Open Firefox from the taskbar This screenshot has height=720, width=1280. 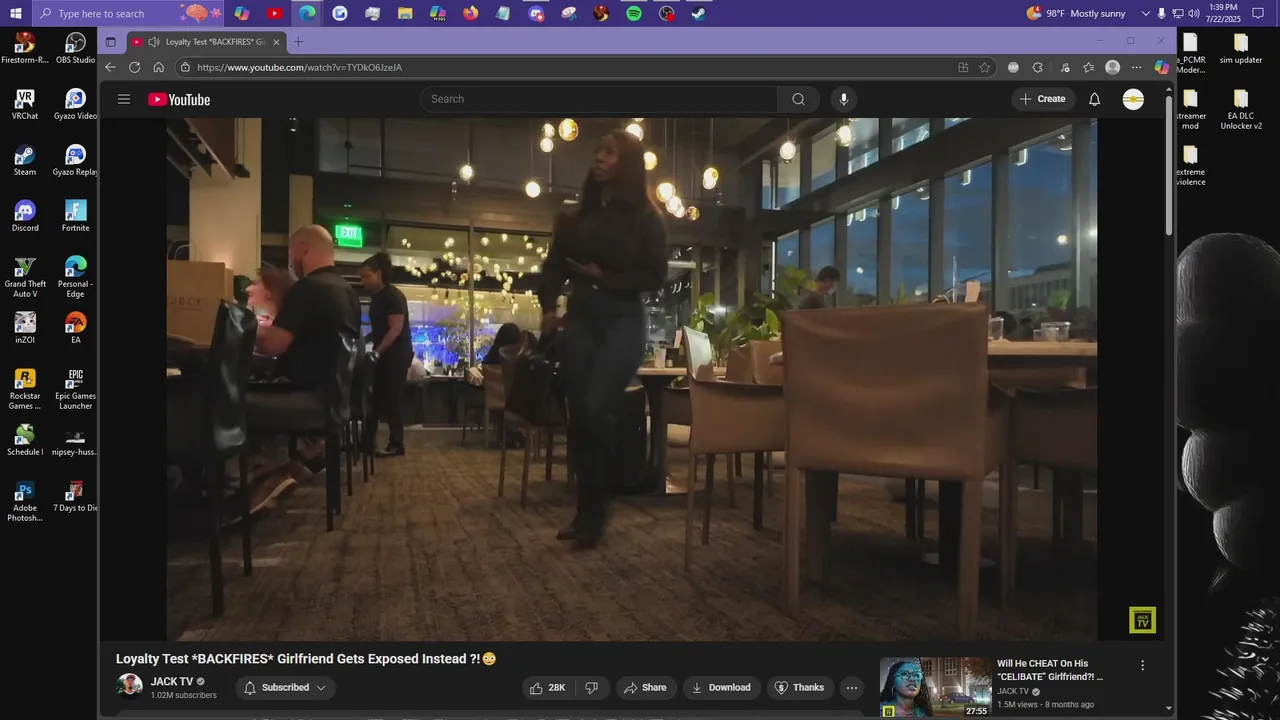[471, 13]
